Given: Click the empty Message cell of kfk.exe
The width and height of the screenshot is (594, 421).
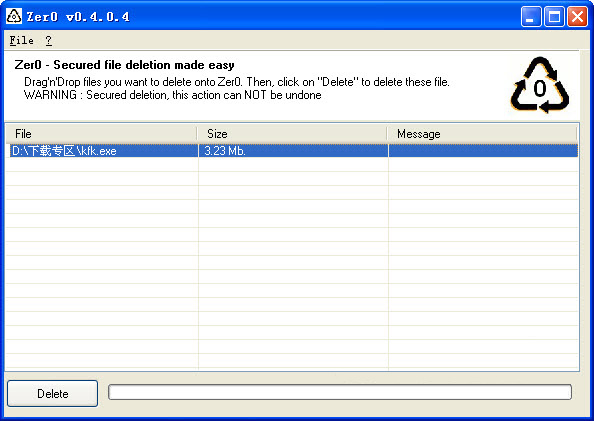Looking at the screenshot, I should (x=483, y=151).
